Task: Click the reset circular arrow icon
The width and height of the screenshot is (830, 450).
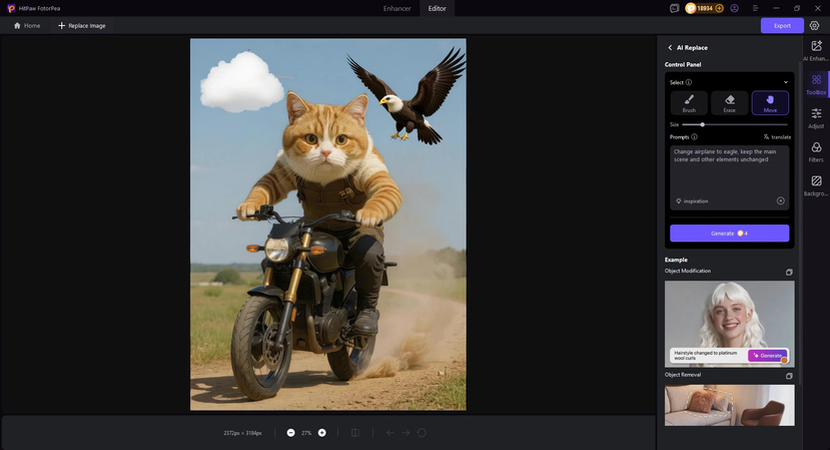Action: 422,433
